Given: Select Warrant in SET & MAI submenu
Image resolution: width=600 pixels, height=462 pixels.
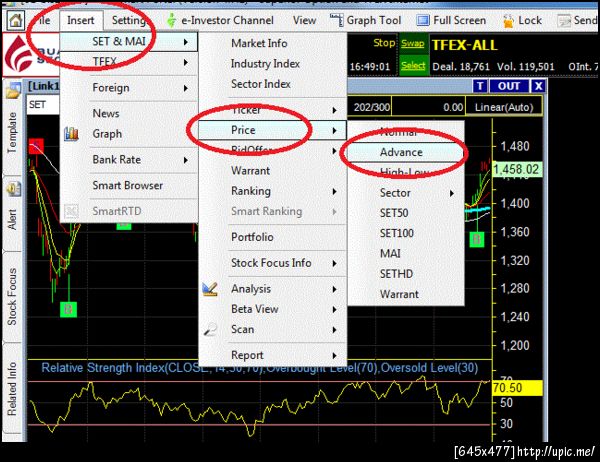Looking at the screenshot, I should tap(272, 171).
